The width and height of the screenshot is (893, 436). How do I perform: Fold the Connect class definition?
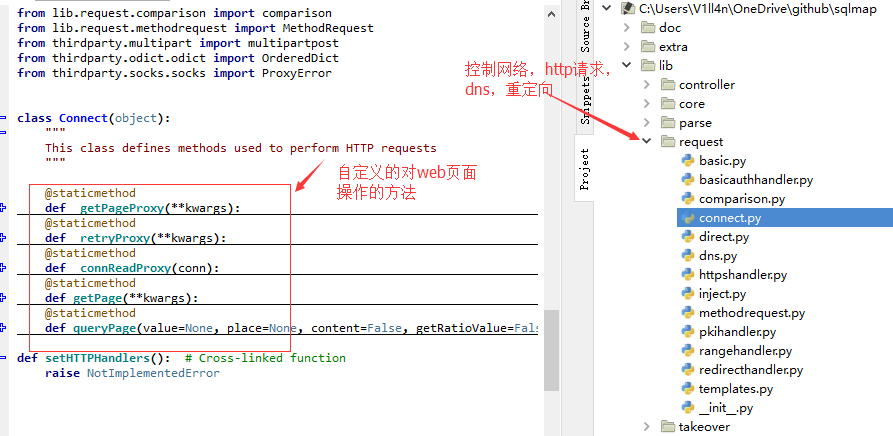[x=3, y=118]
